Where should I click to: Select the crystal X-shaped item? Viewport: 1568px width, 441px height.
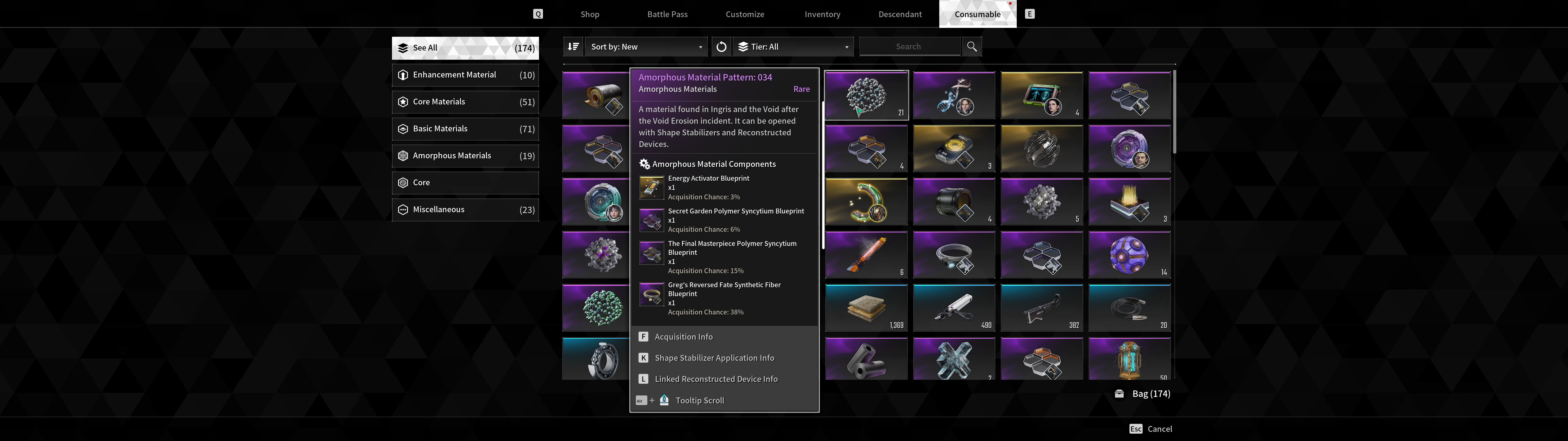click(954, 359)
